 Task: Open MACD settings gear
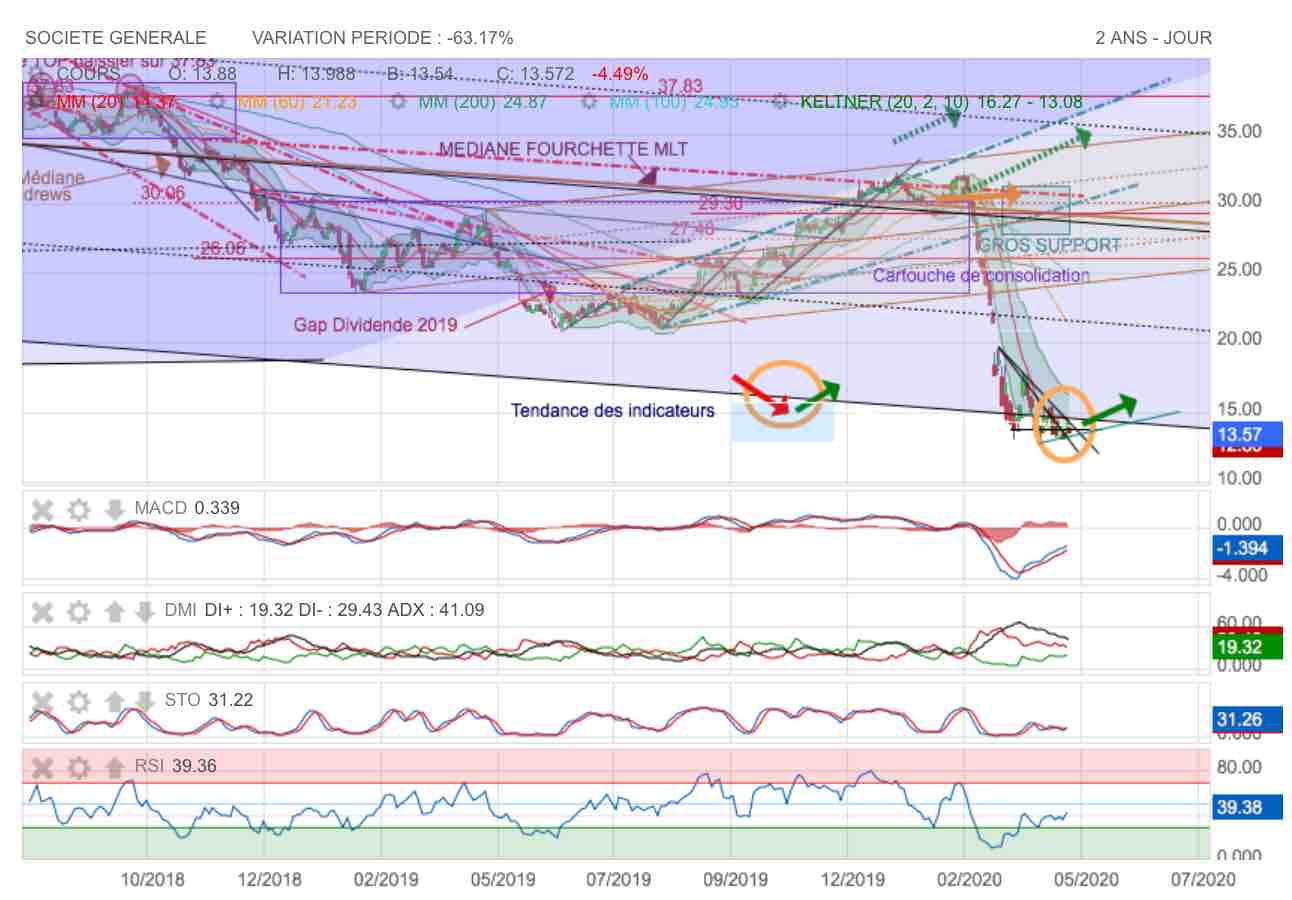pyautogui.click(x=79, y=510)
